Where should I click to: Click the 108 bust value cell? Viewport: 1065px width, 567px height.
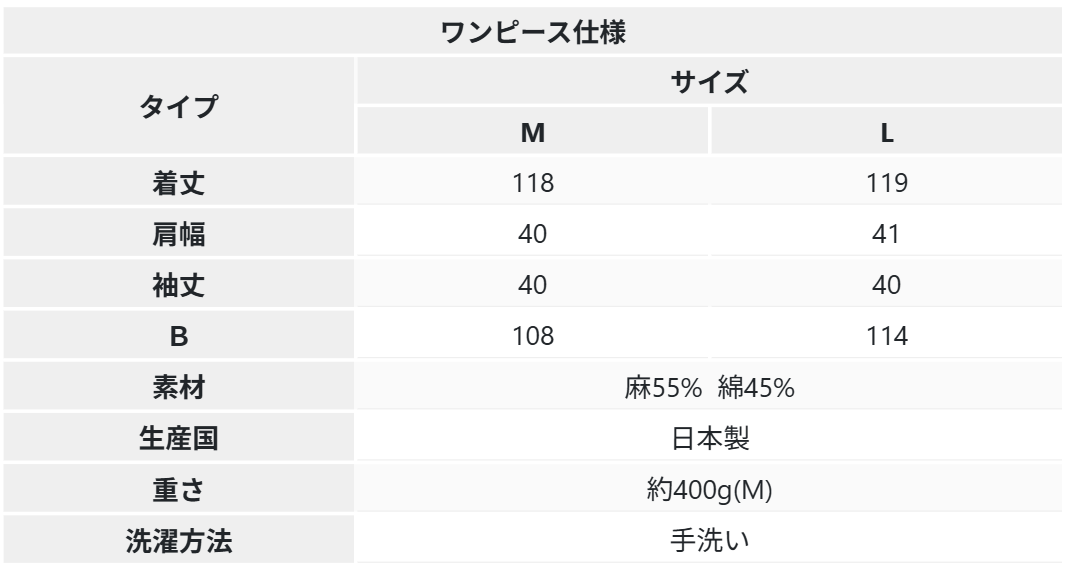click(533, 336)
